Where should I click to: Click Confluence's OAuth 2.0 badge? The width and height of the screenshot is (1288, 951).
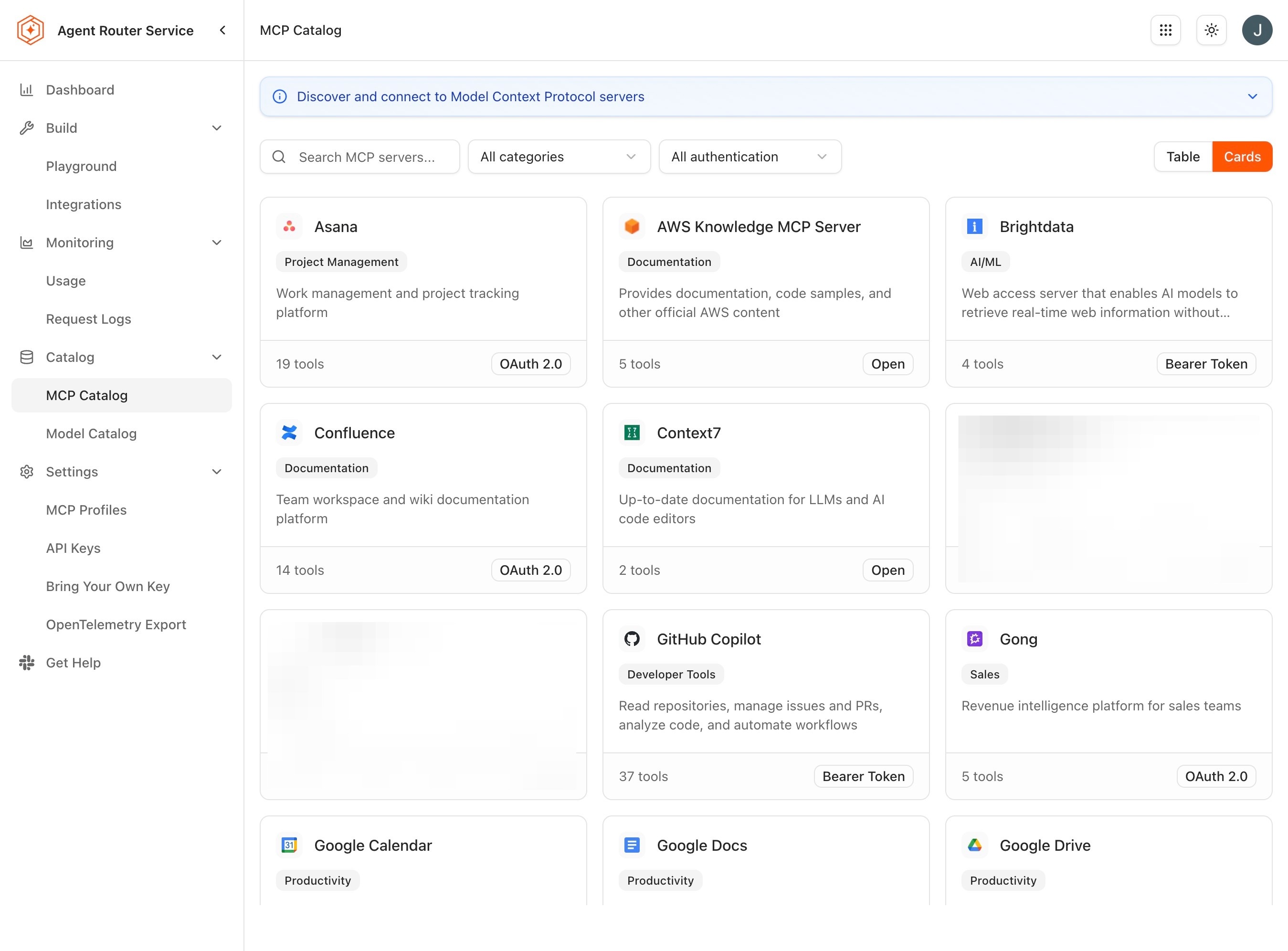[531, 570]
